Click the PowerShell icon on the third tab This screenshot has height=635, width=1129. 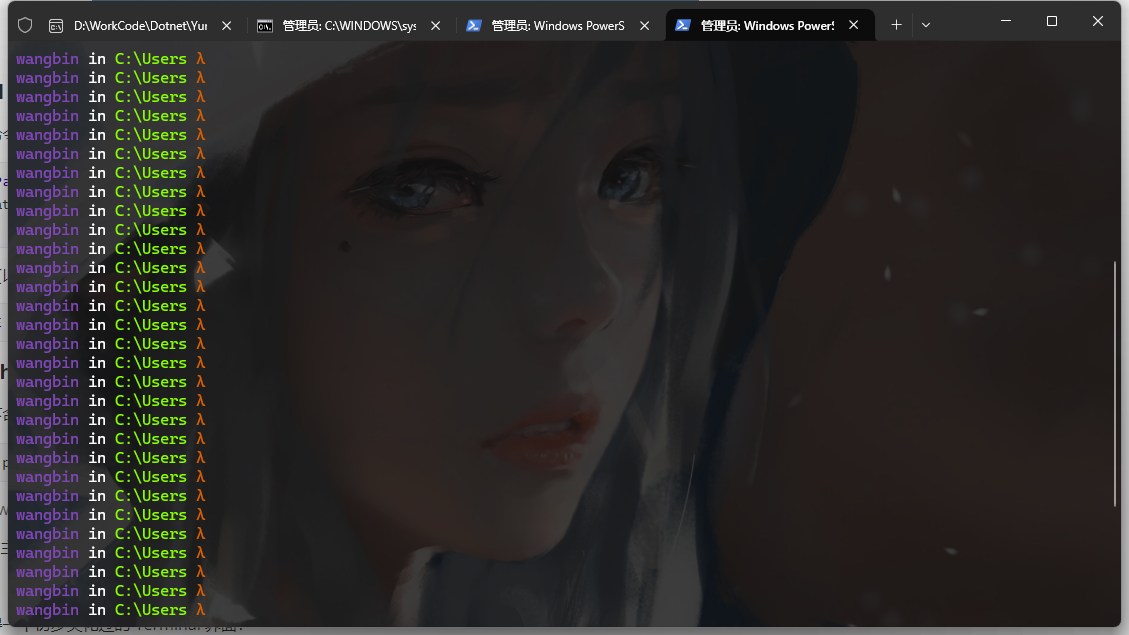point(474,26)
